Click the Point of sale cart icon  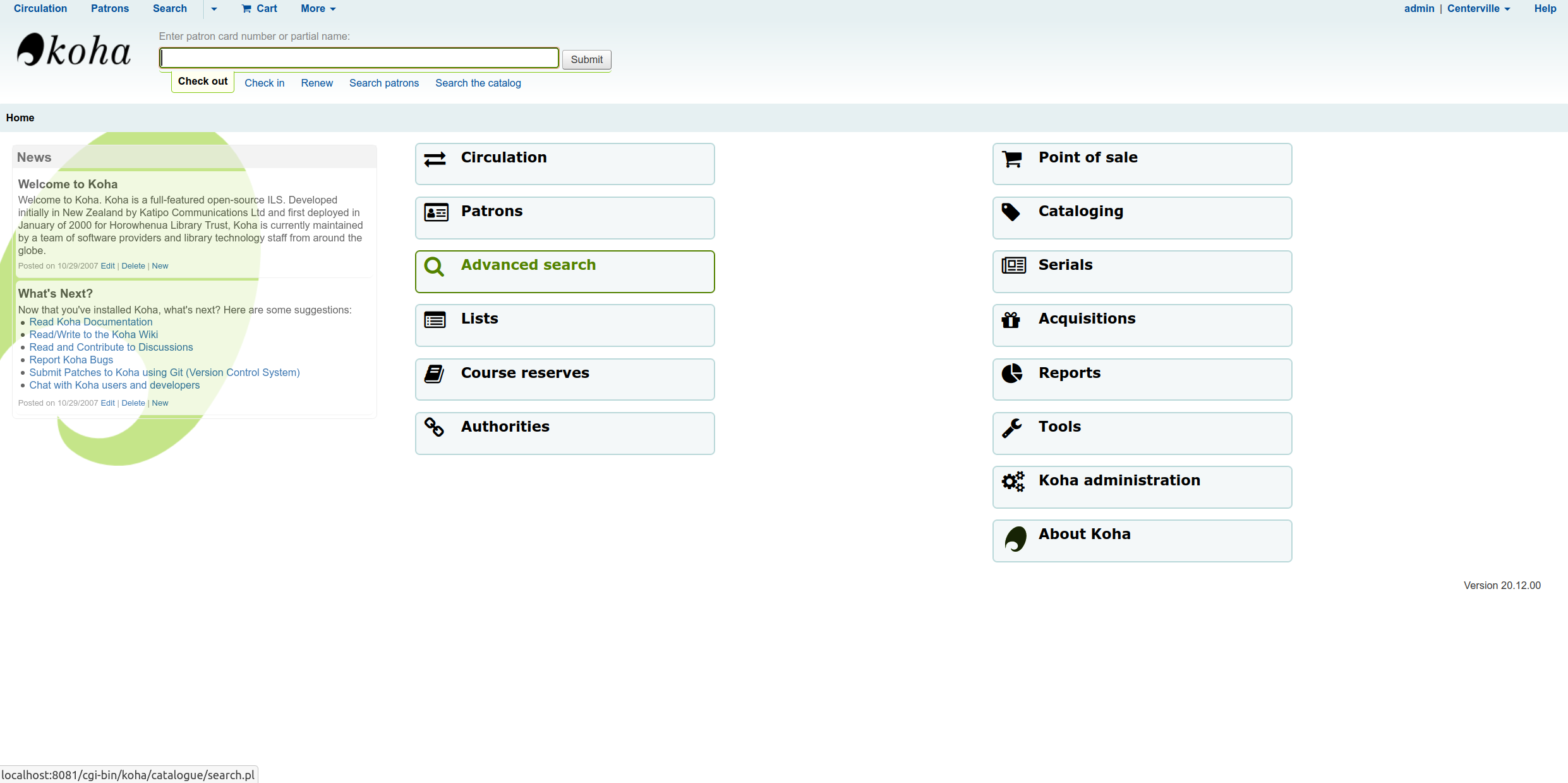1012,159
